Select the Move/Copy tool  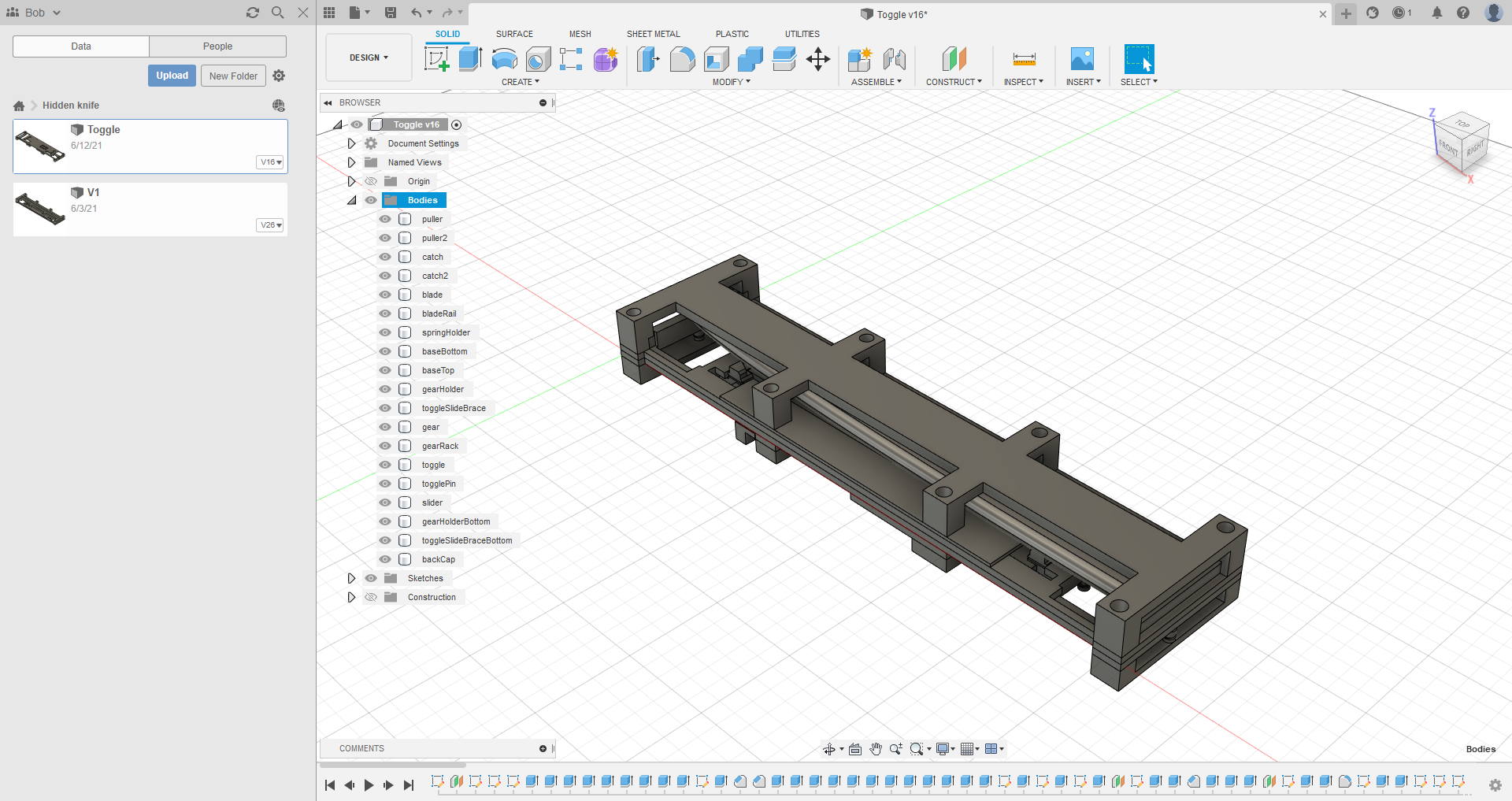818,59
